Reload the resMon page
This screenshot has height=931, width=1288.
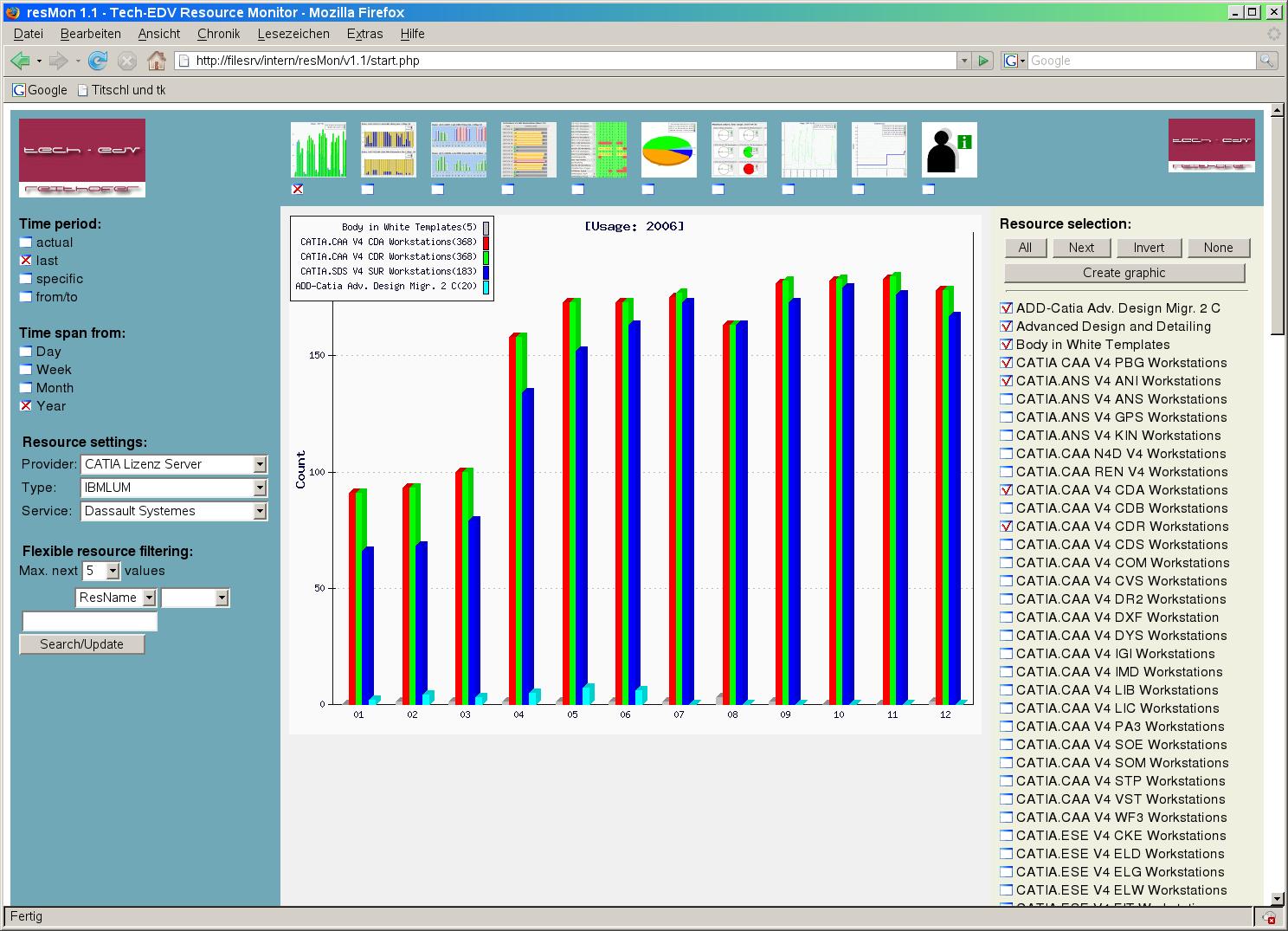click(x=98, y=61)
